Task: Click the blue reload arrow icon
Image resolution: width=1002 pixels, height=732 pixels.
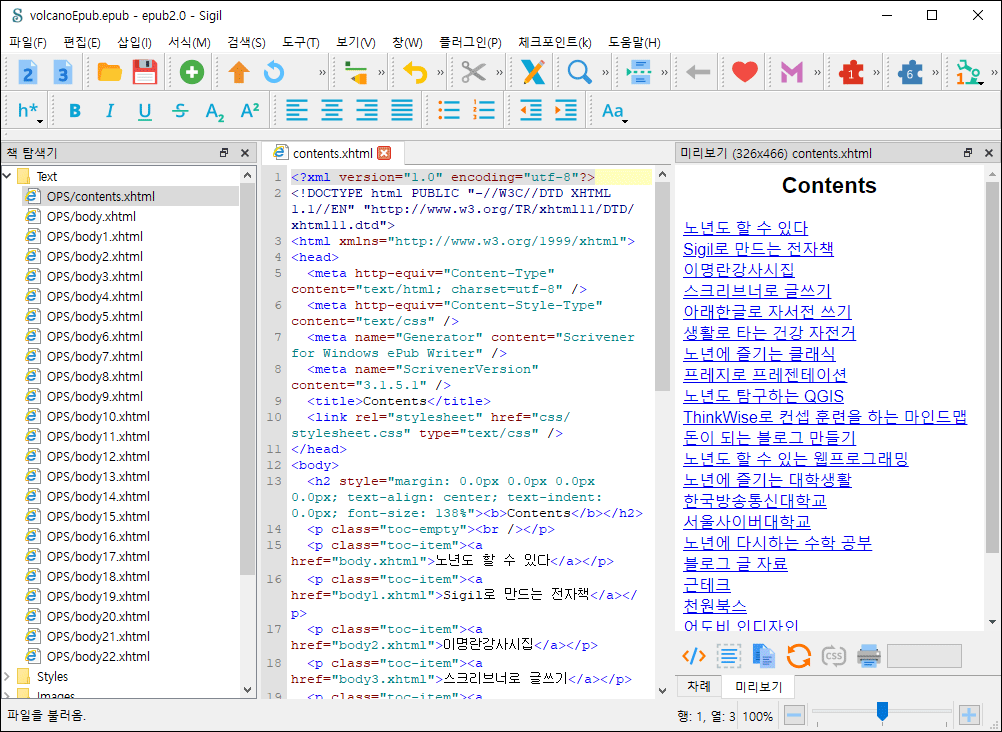Action: click(x=274, y=72)
